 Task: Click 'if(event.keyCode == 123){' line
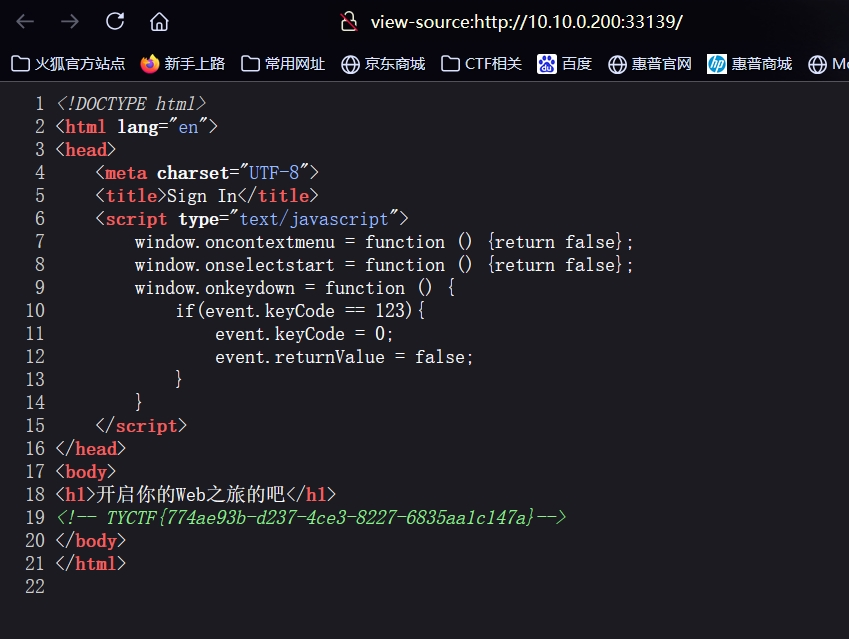(300, 311)
